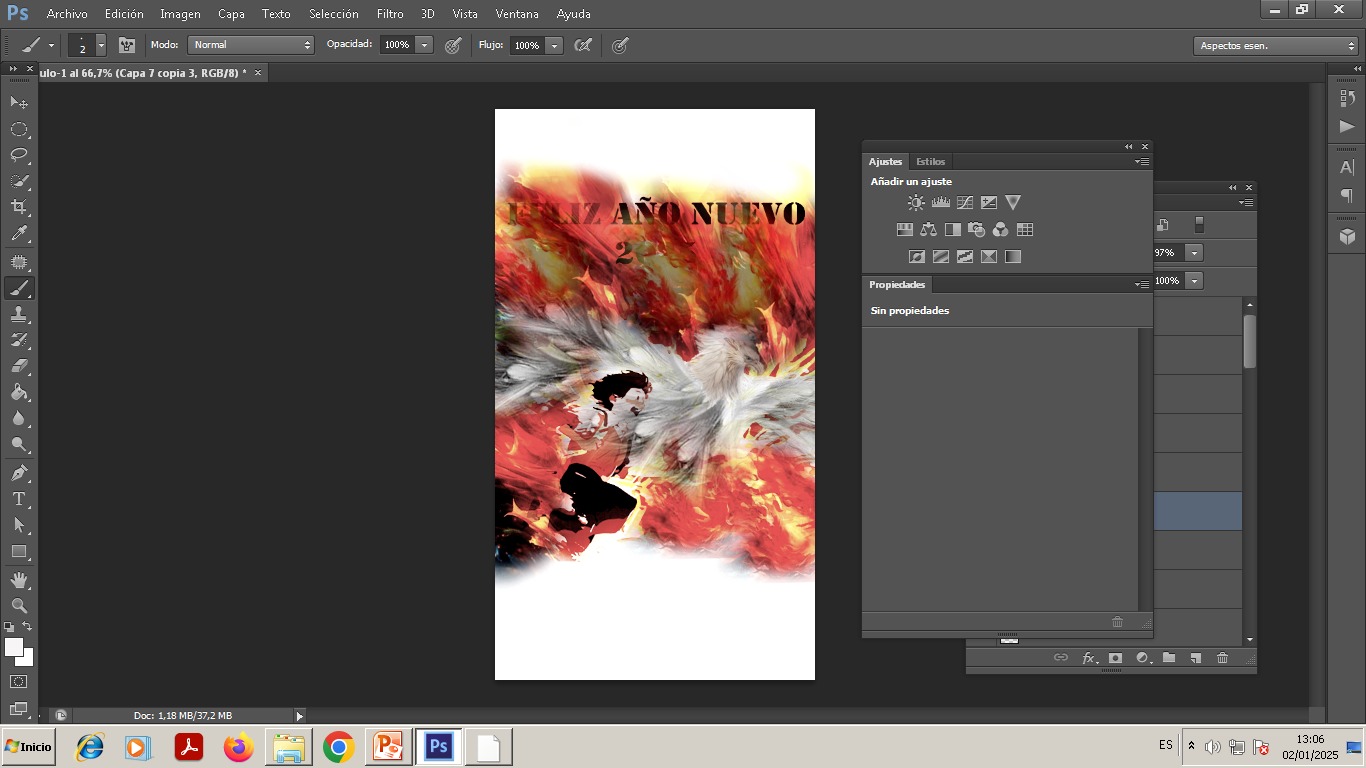The width and height of the screenshot is (1366, 768).
Task: Add a Threshold adjustment
Action: coord(965,256)
